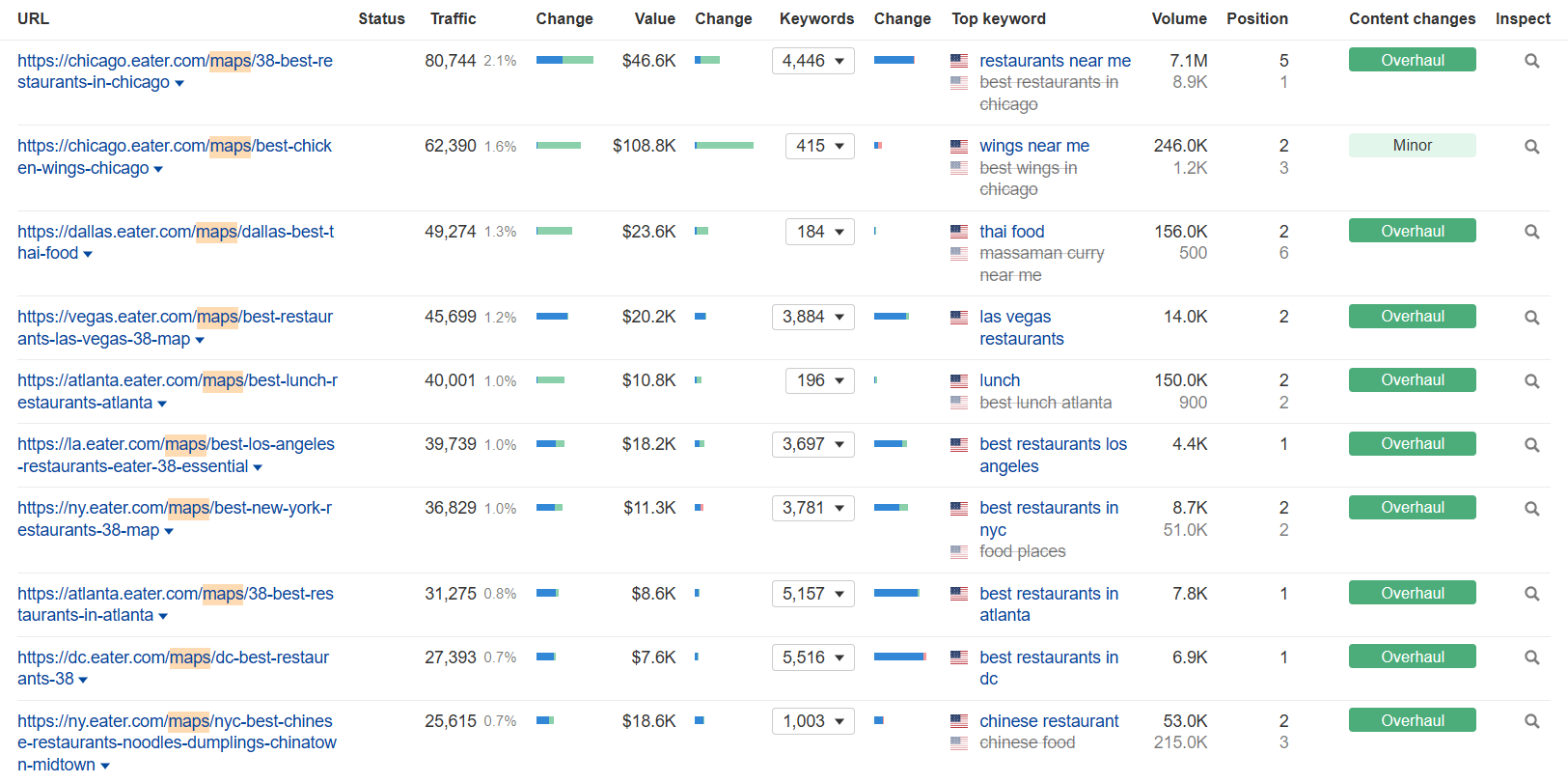The height and width of the screenshot is (783, 1568).
Task: Open vegas.eater.com best-restaurants URL link
Action: point(175,328)
